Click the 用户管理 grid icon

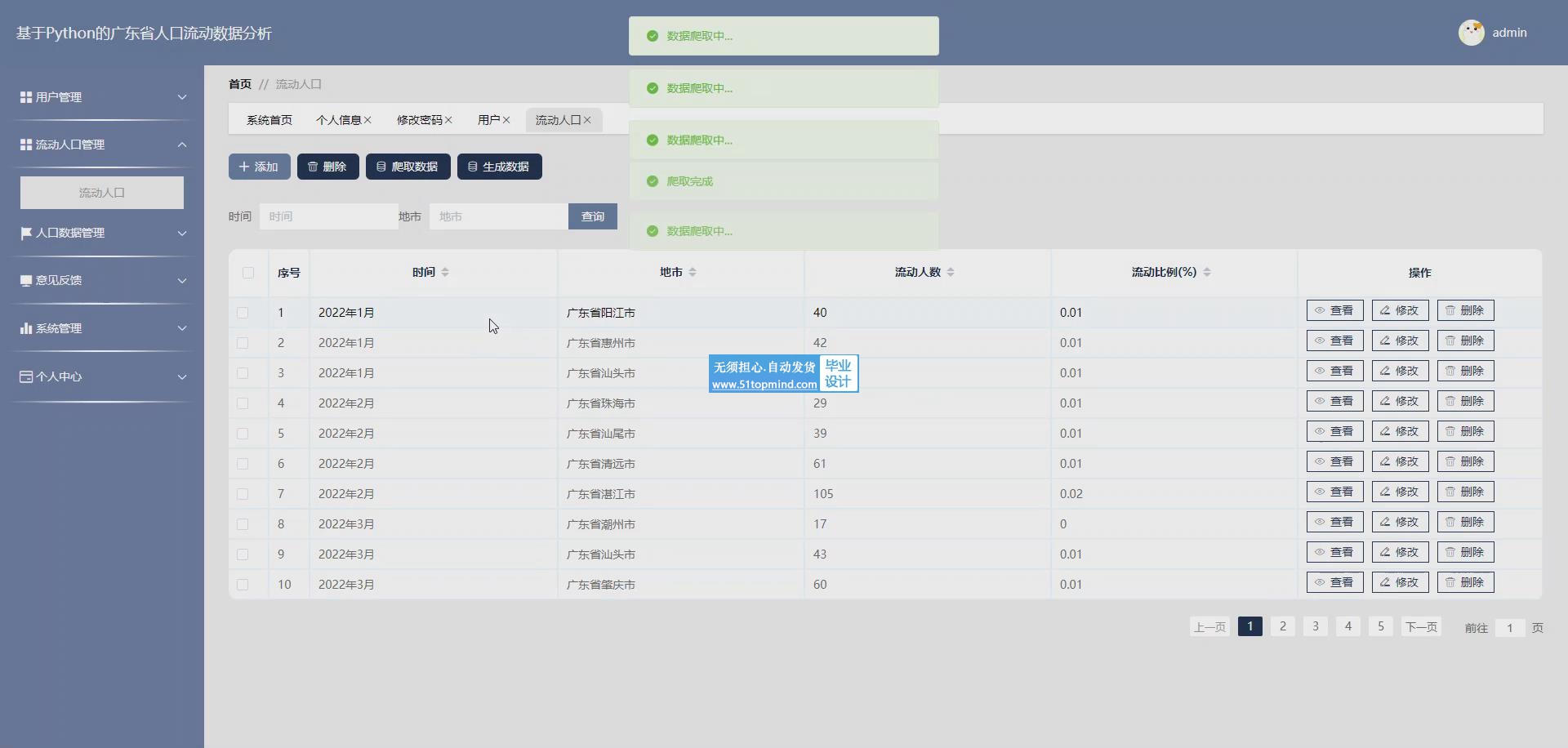[26, 97]
